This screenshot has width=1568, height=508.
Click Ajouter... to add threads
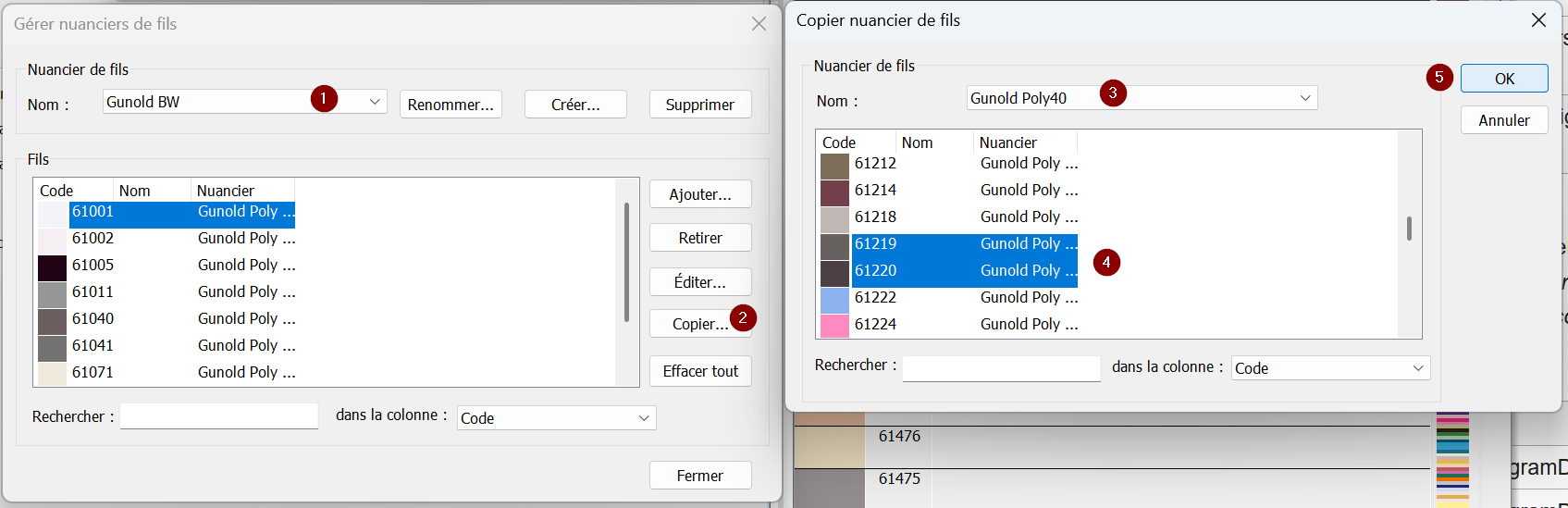(699, 194)
